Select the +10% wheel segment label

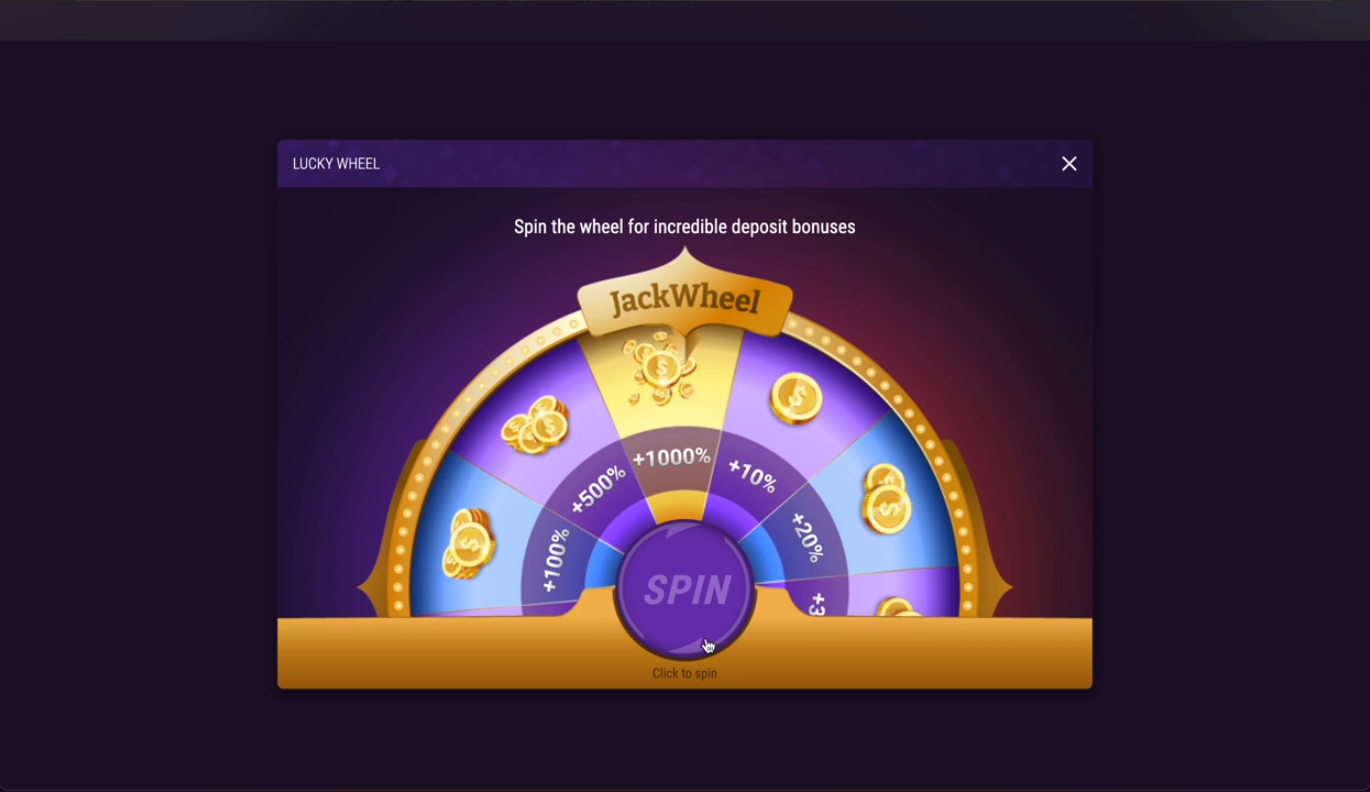752,476
